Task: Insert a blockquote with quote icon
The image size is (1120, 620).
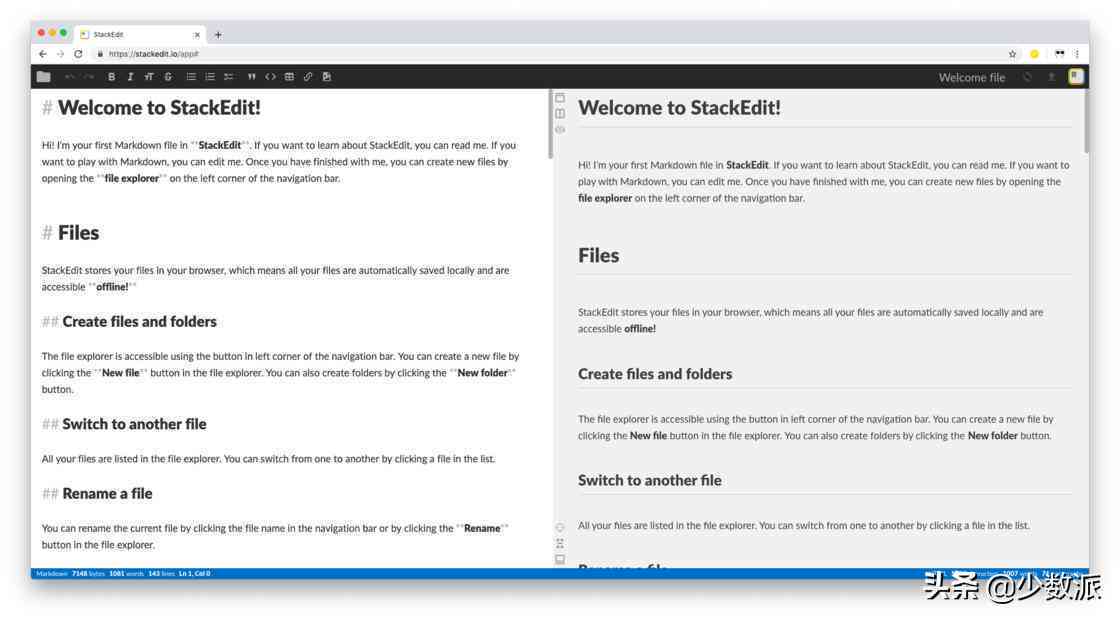Action: pyautogui.click(x=251, y=76)
